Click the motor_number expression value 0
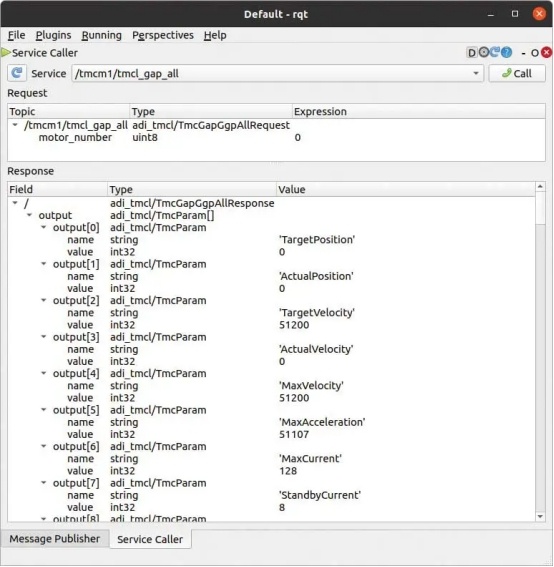This screenshot has height=567, width=554. pos(298,137)
